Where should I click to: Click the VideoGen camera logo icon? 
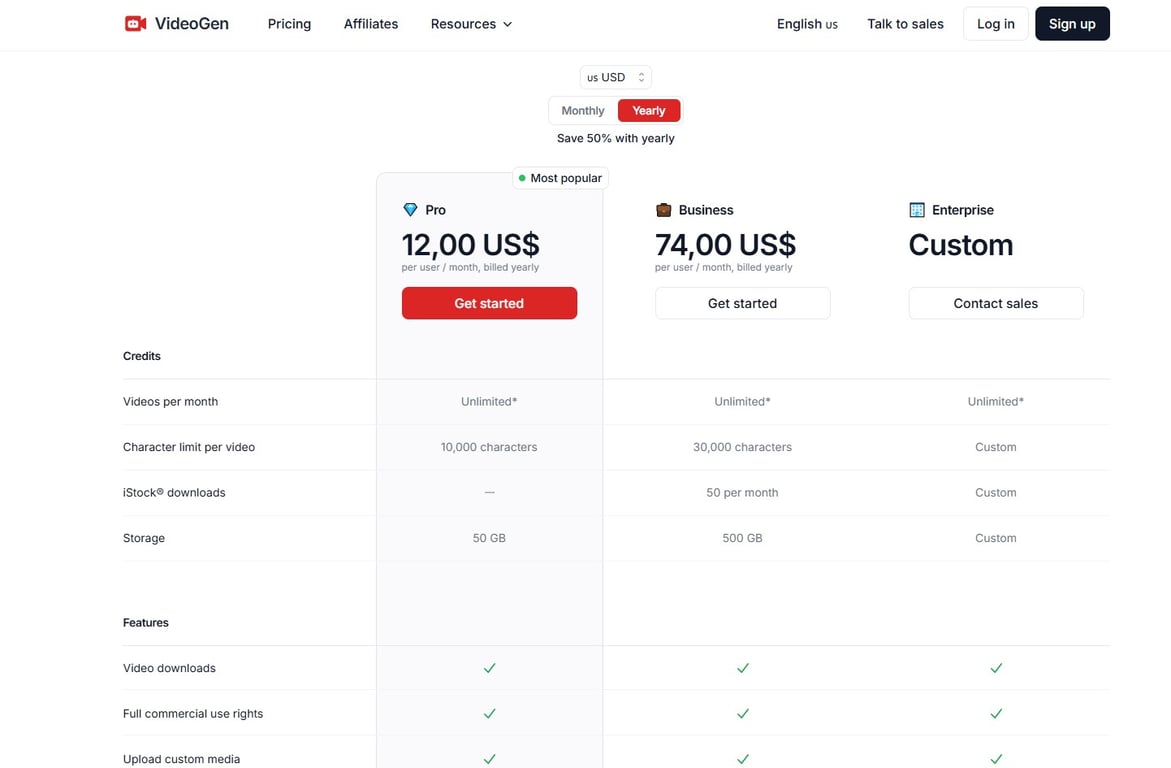point(135,24)
